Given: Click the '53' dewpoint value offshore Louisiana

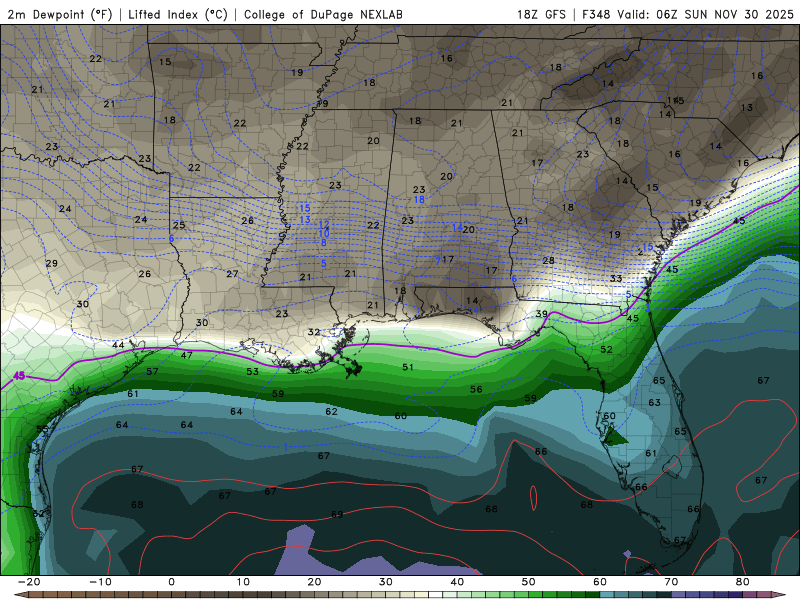Looking at the screenshot, I should tap(253, 371).
